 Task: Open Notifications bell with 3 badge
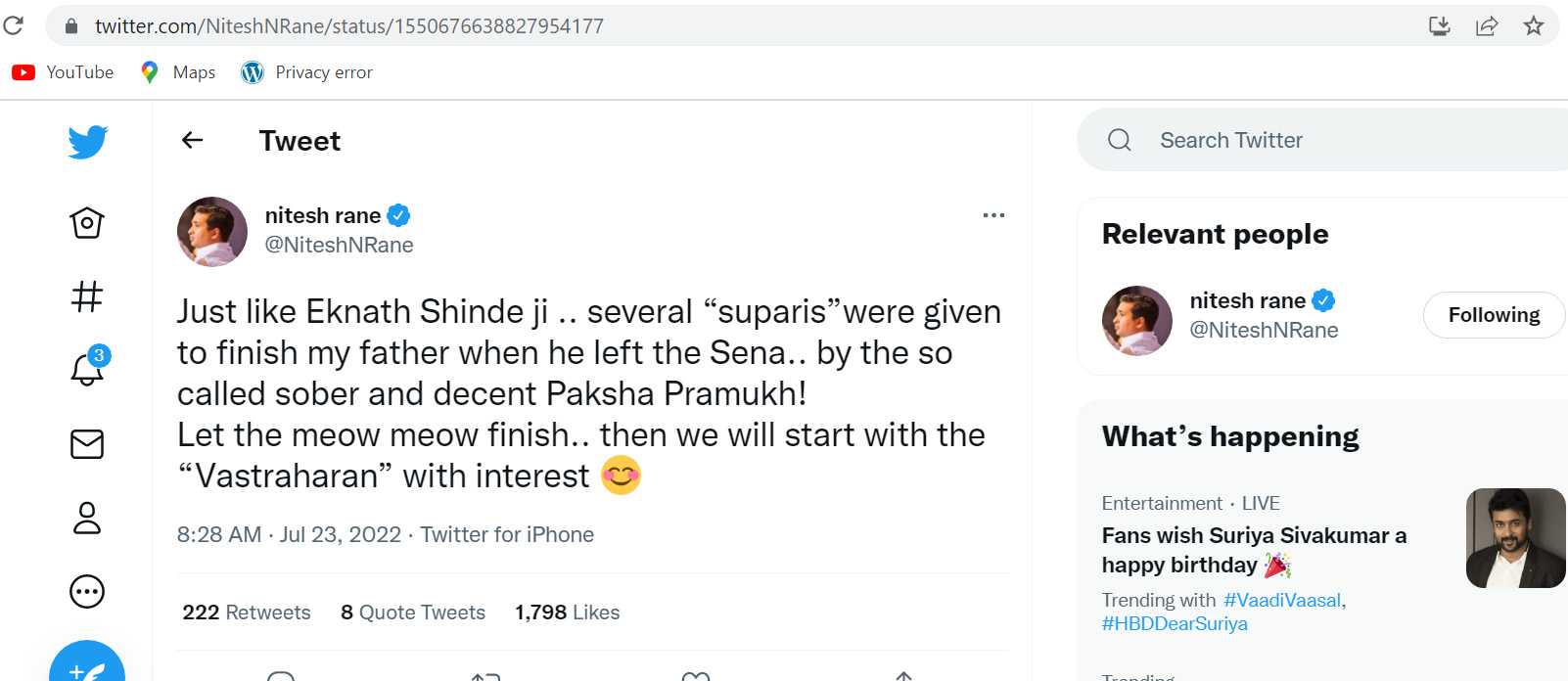[87, 369]
